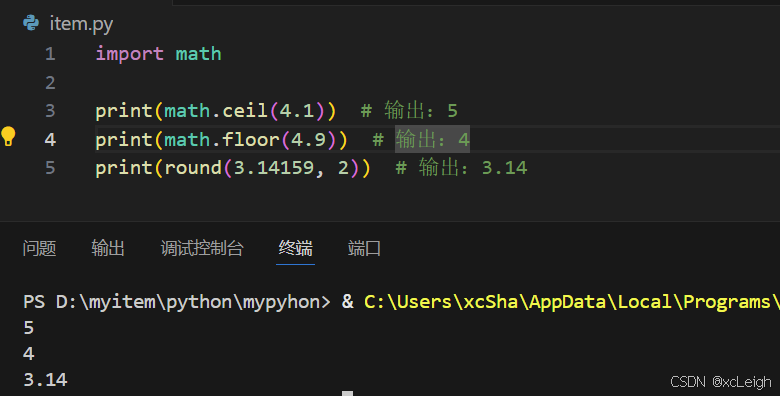
Task: Click terminal output line '3.14'
Action: 45,380
